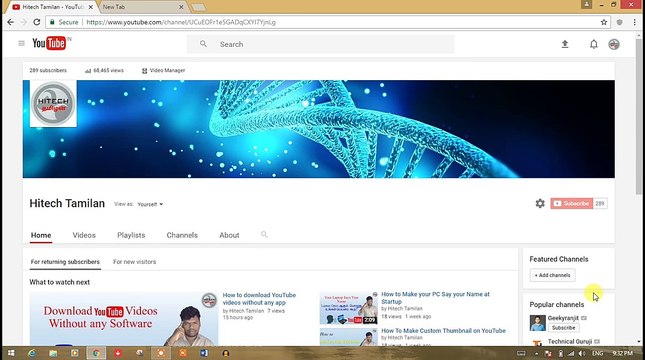Image resolution: width=645 pixels, height=360 pixels.
Task: Open Chrome three-dot menu
Action: tap(634, 22)
